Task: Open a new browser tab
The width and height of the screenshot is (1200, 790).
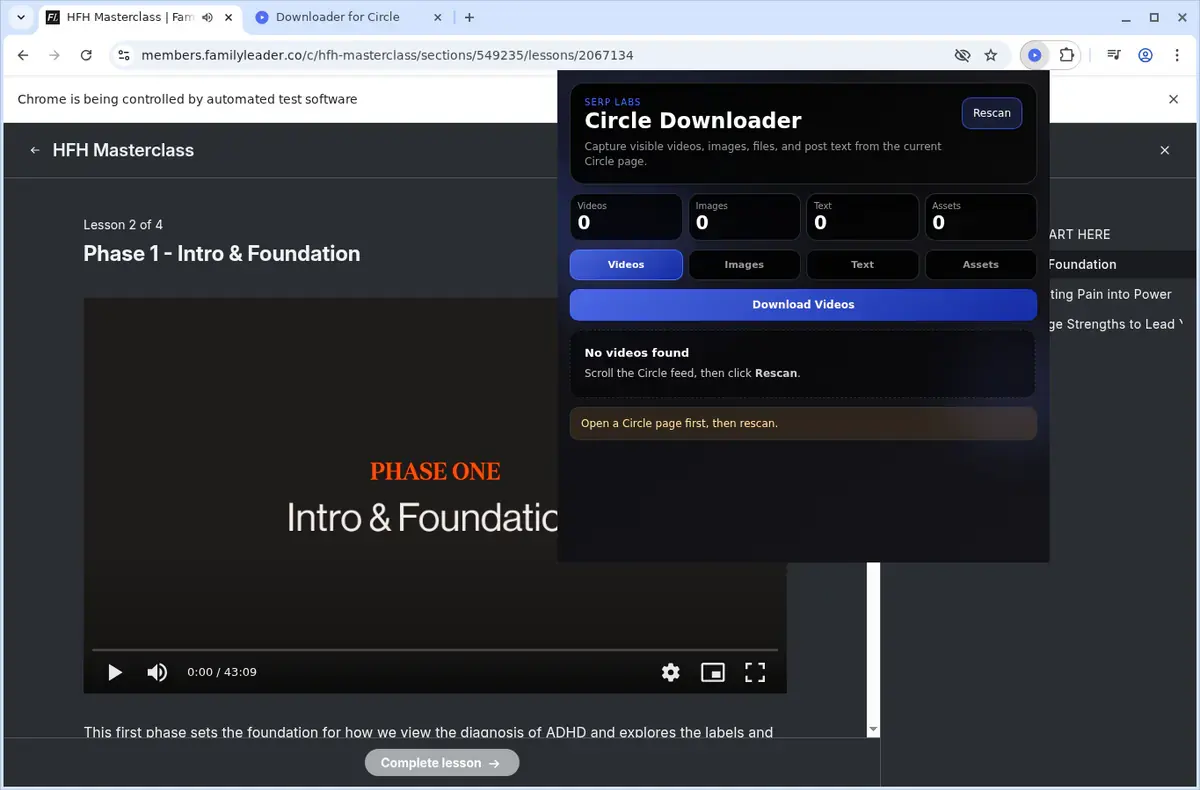Action: [470, 17]
